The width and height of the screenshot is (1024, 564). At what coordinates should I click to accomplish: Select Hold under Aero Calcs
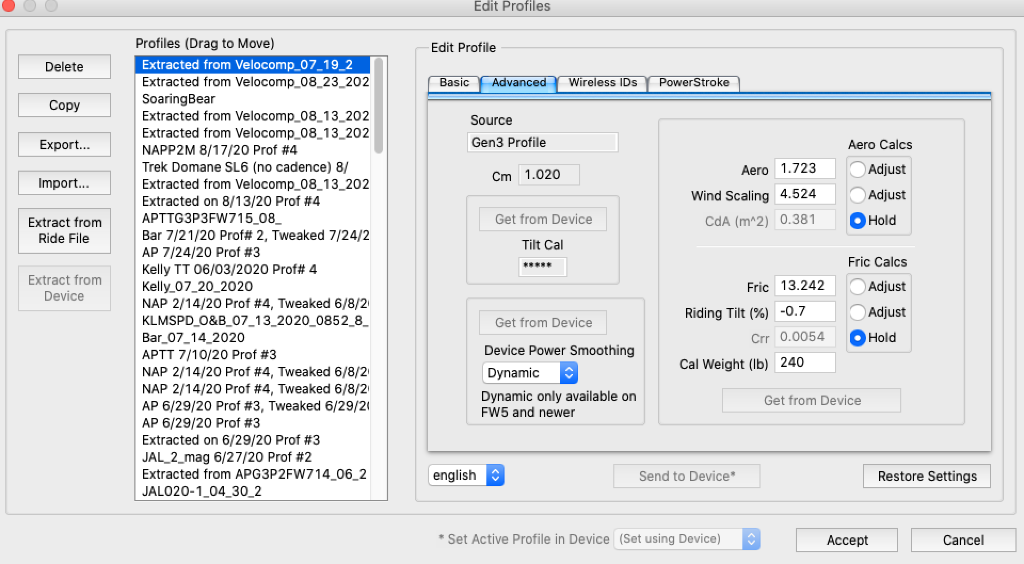pyautogui.click(x=857, y=220)
